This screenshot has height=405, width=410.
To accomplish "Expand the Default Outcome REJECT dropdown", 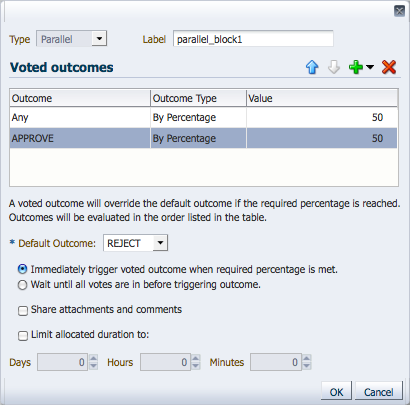I will point(160,243).
